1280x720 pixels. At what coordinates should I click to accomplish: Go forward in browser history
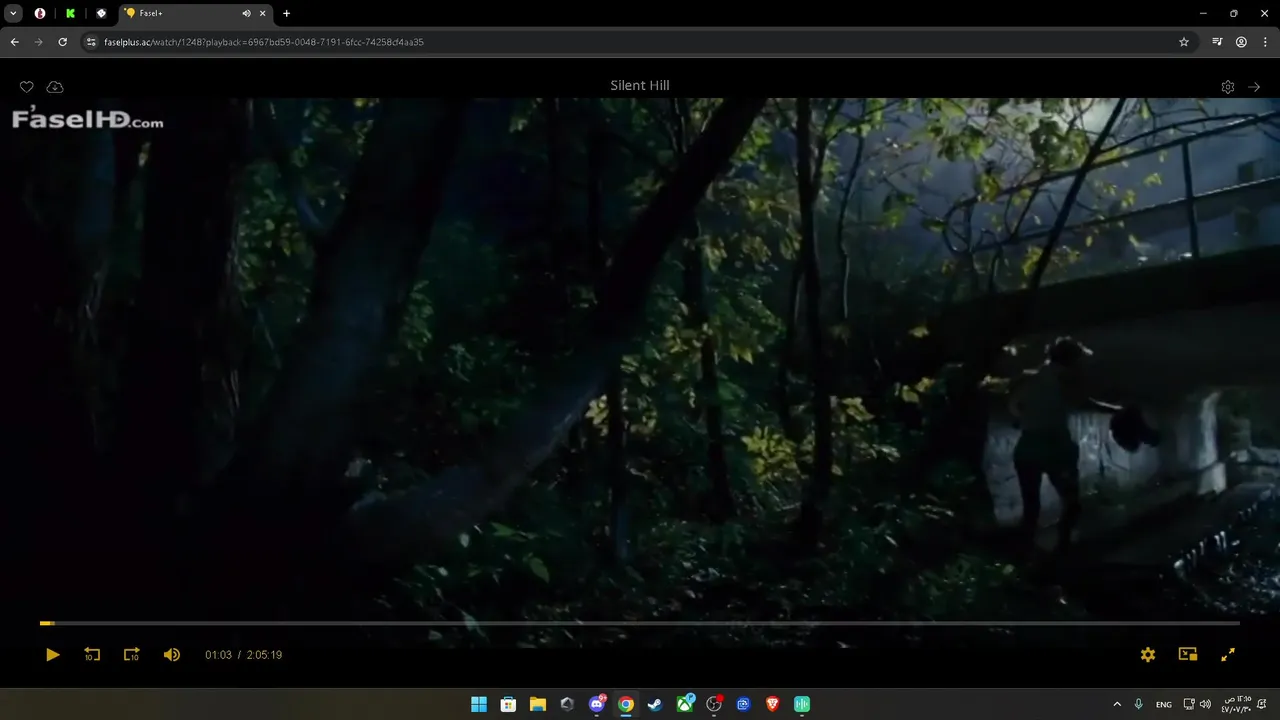point(39,42)
